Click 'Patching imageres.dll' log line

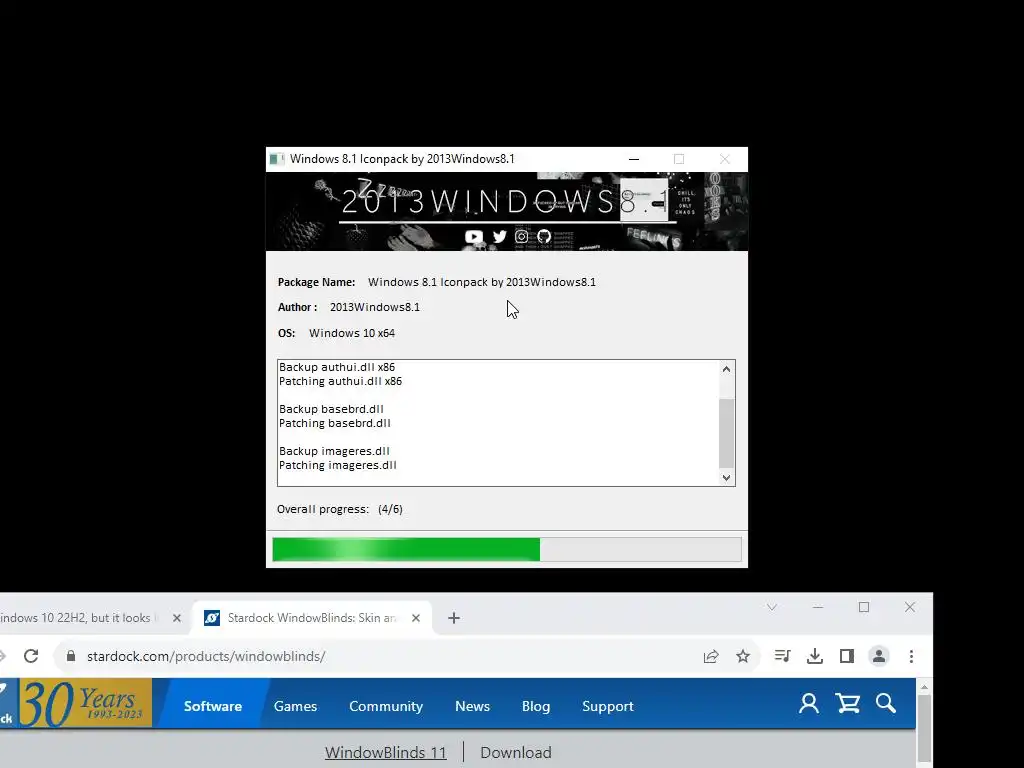click(338, 465)
